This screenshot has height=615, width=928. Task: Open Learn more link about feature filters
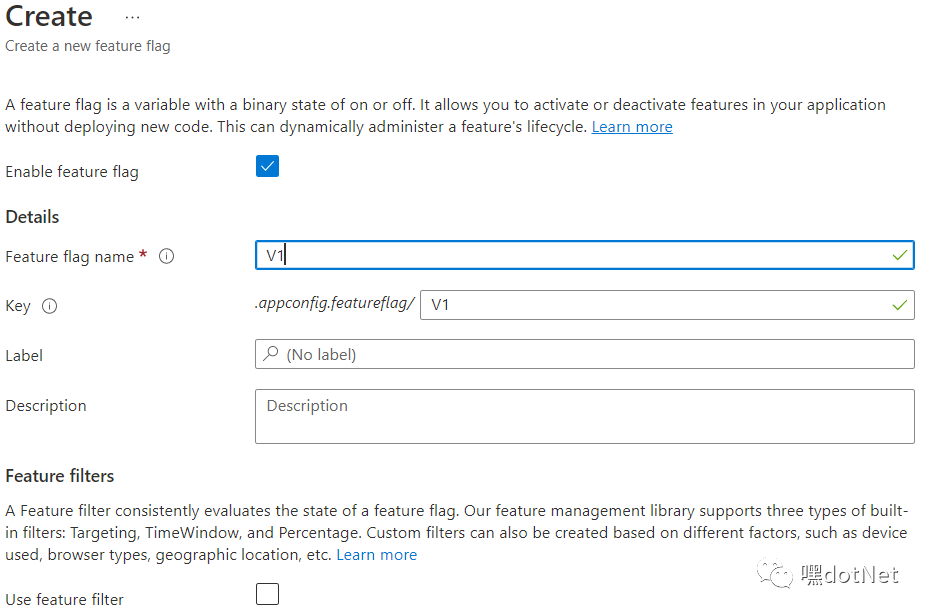[x=377, y=554]
